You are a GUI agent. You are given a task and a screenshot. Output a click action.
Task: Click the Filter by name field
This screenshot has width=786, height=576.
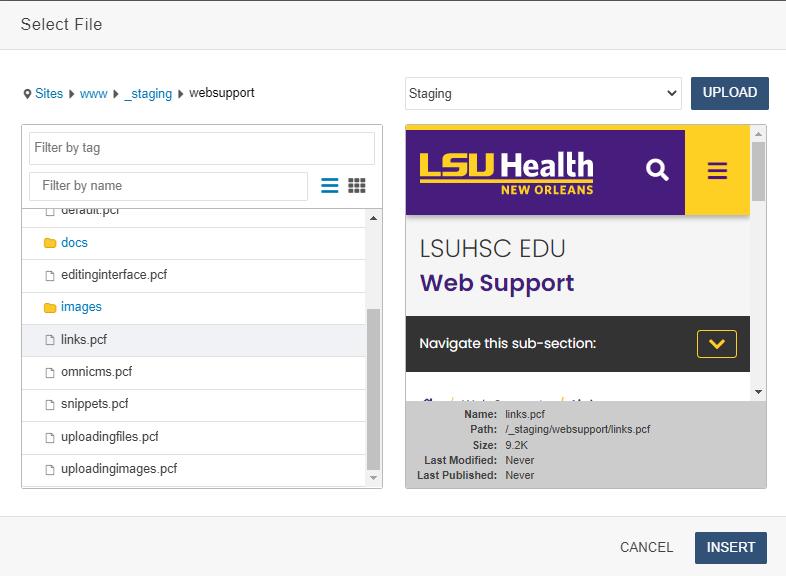168,186
